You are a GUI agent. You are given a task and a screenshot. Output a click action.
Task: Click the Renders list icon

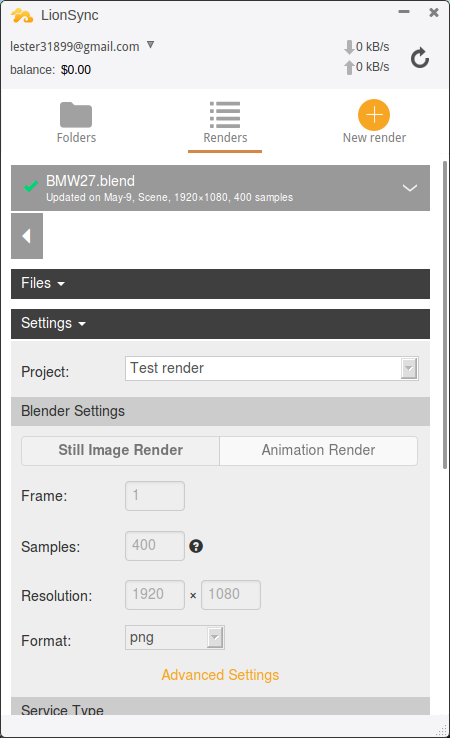(x=225, y=114)
